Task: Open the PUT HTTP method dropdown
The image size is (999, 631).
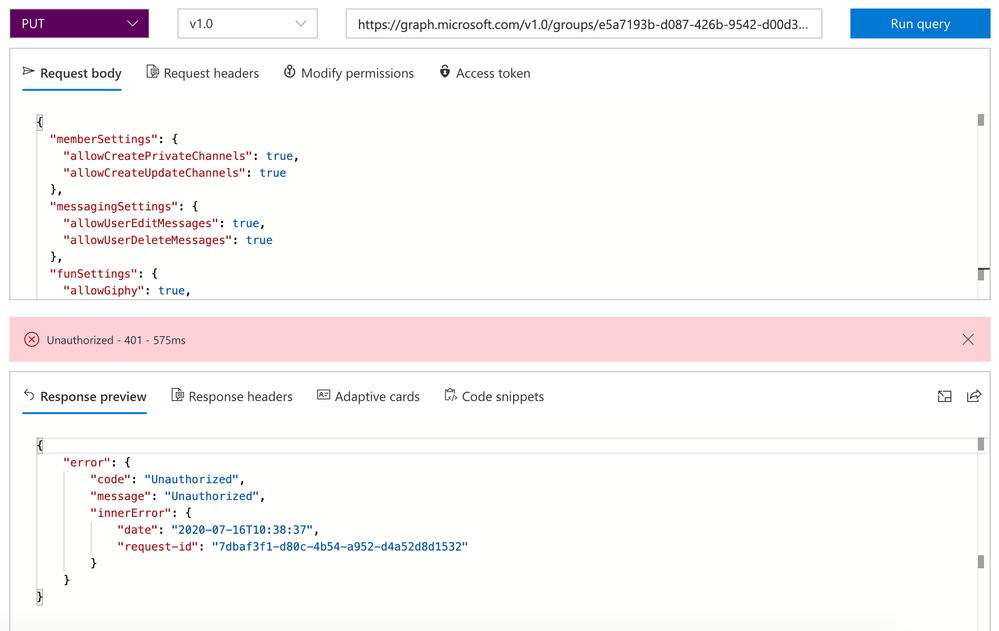Action: click(x=79, y=23)
